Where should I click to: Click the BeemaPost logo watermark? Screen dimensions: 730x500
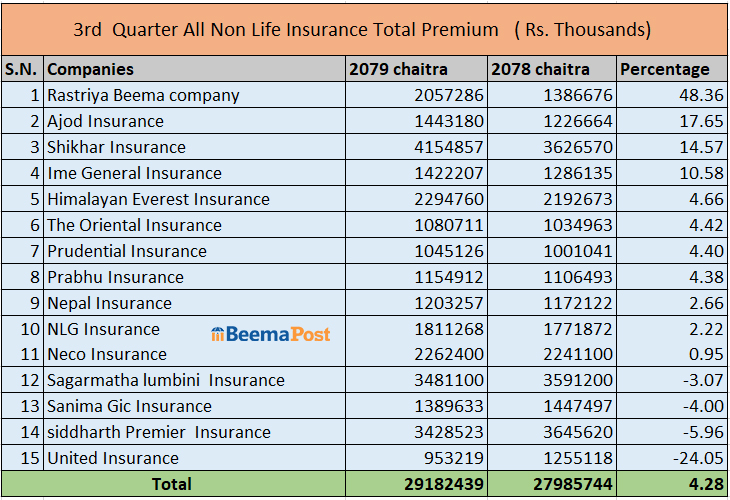tap(271, 335)
